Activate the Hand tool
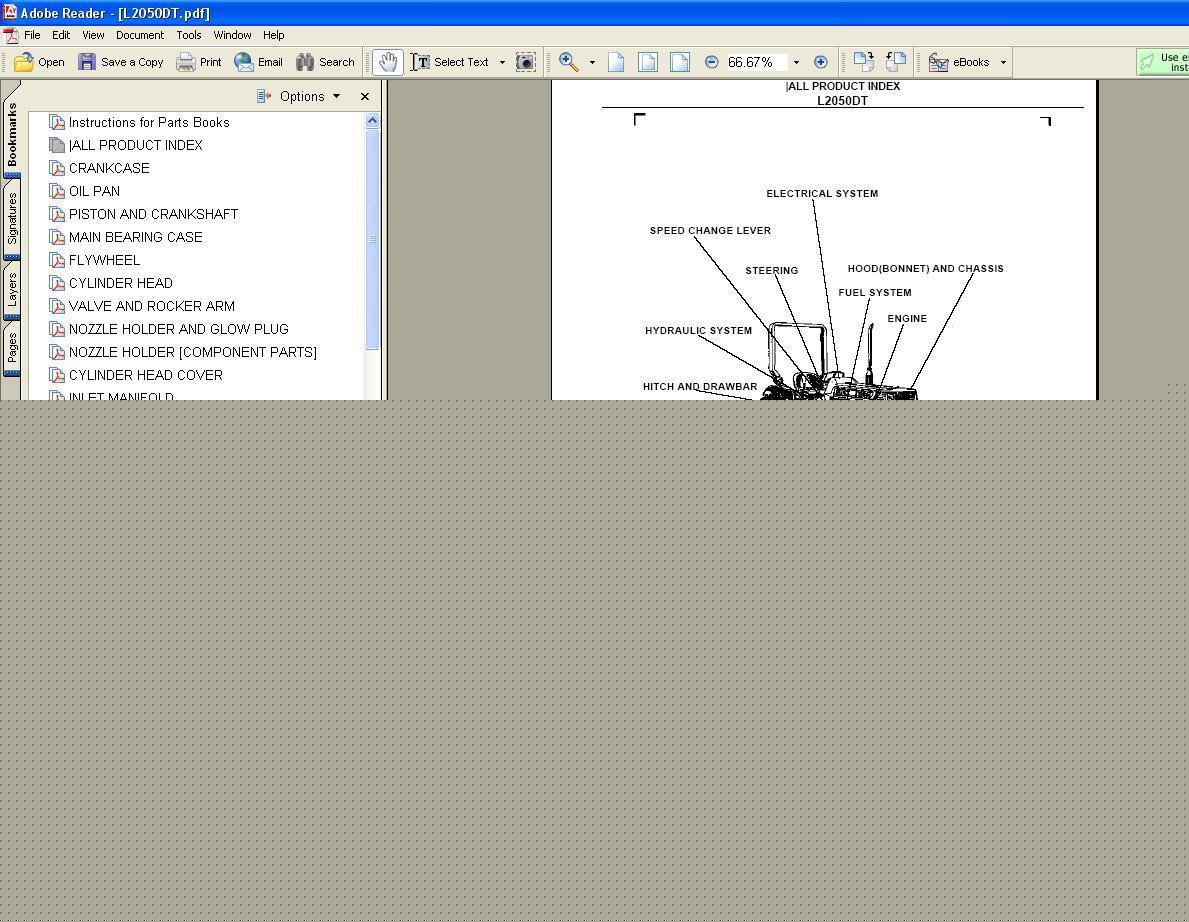Image resolution: width=1189 pixels, height=922 pixels. [x=387, y=62]
